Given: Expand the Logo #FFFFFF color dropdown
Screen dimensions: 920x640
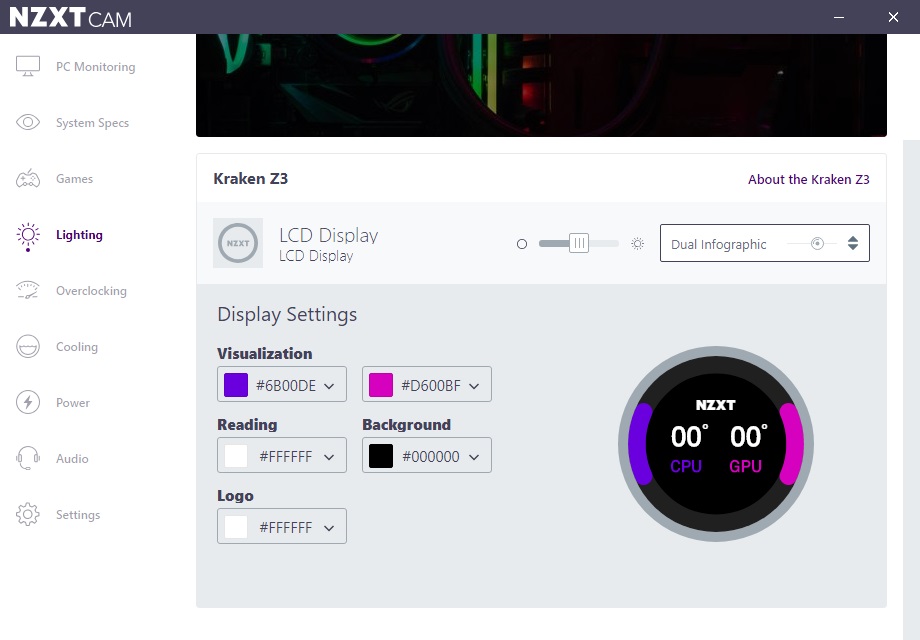Looking at the screenshot, I should click(x=282, y=526).
